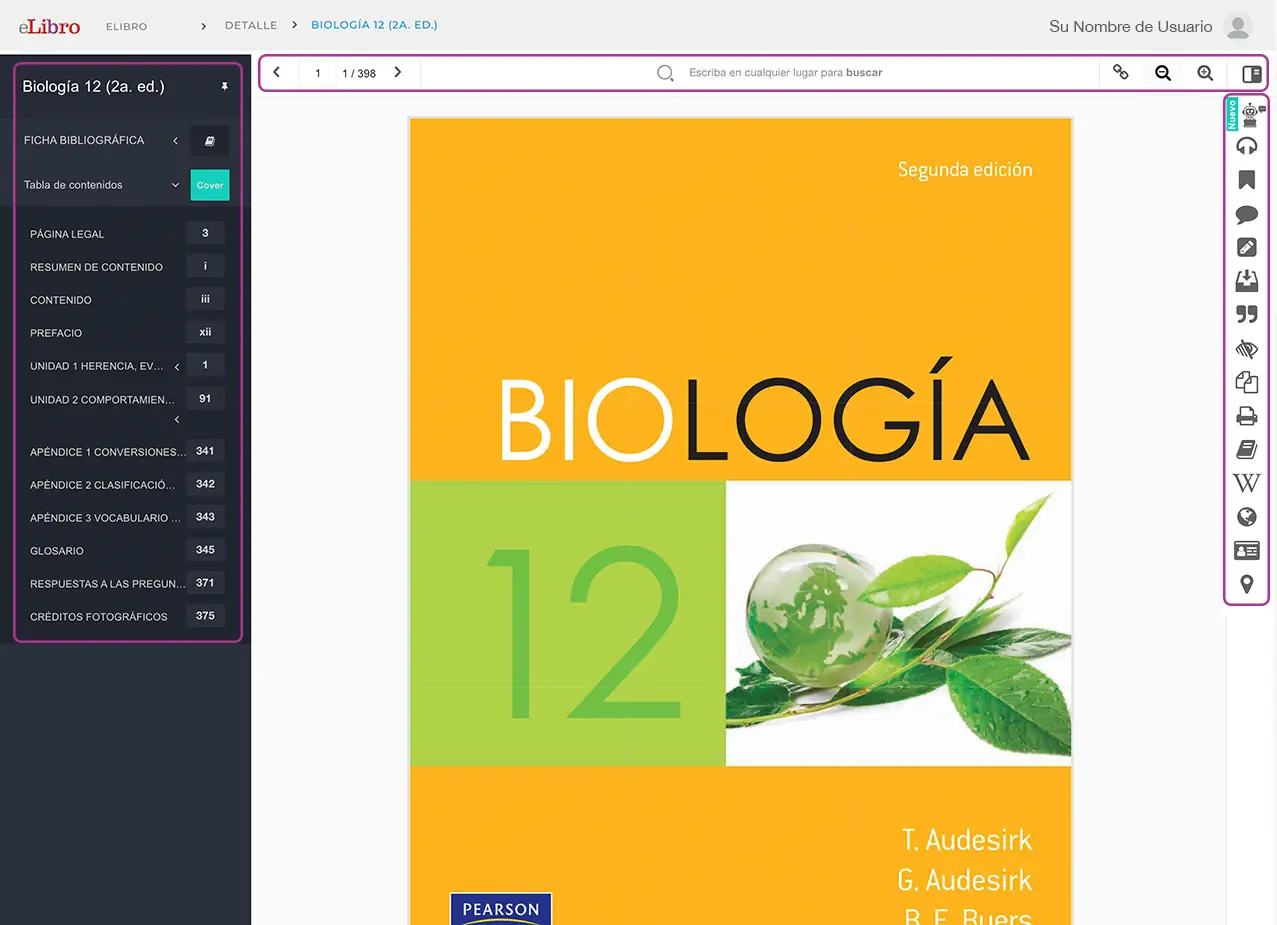Click the download icon in sidebar
The width and height of the screenshot is (1277, 925).
pyautogui.click(x=1246, y=281)
